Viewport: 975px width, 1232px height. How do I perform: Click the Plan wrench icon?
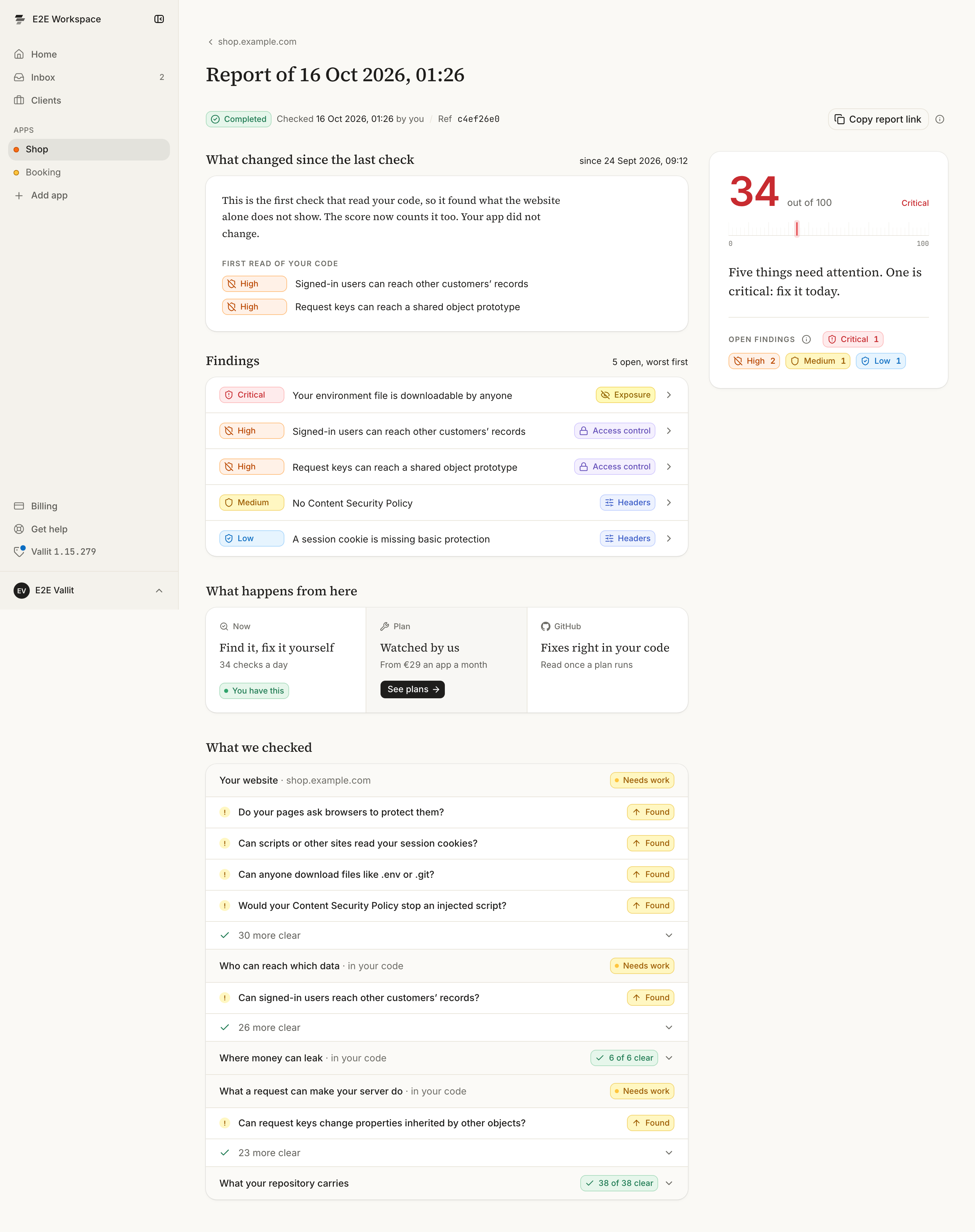(385, 627)
